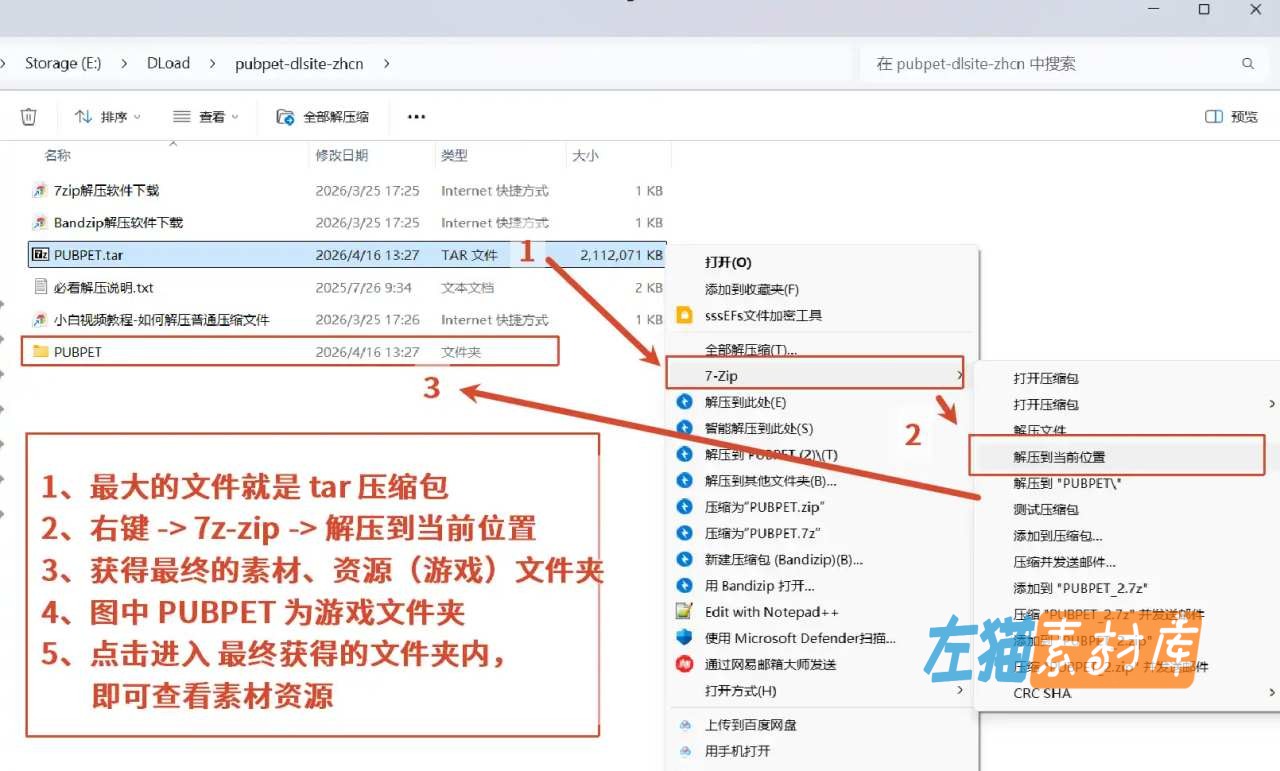Expand chevron after DLoad breadcrumb
Screen dimensions: 1280x771
coord(212,63)
